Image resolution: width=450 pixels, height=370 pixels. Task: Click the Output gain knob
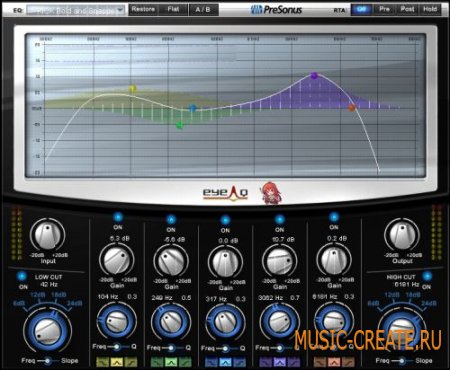pos(402,235)
